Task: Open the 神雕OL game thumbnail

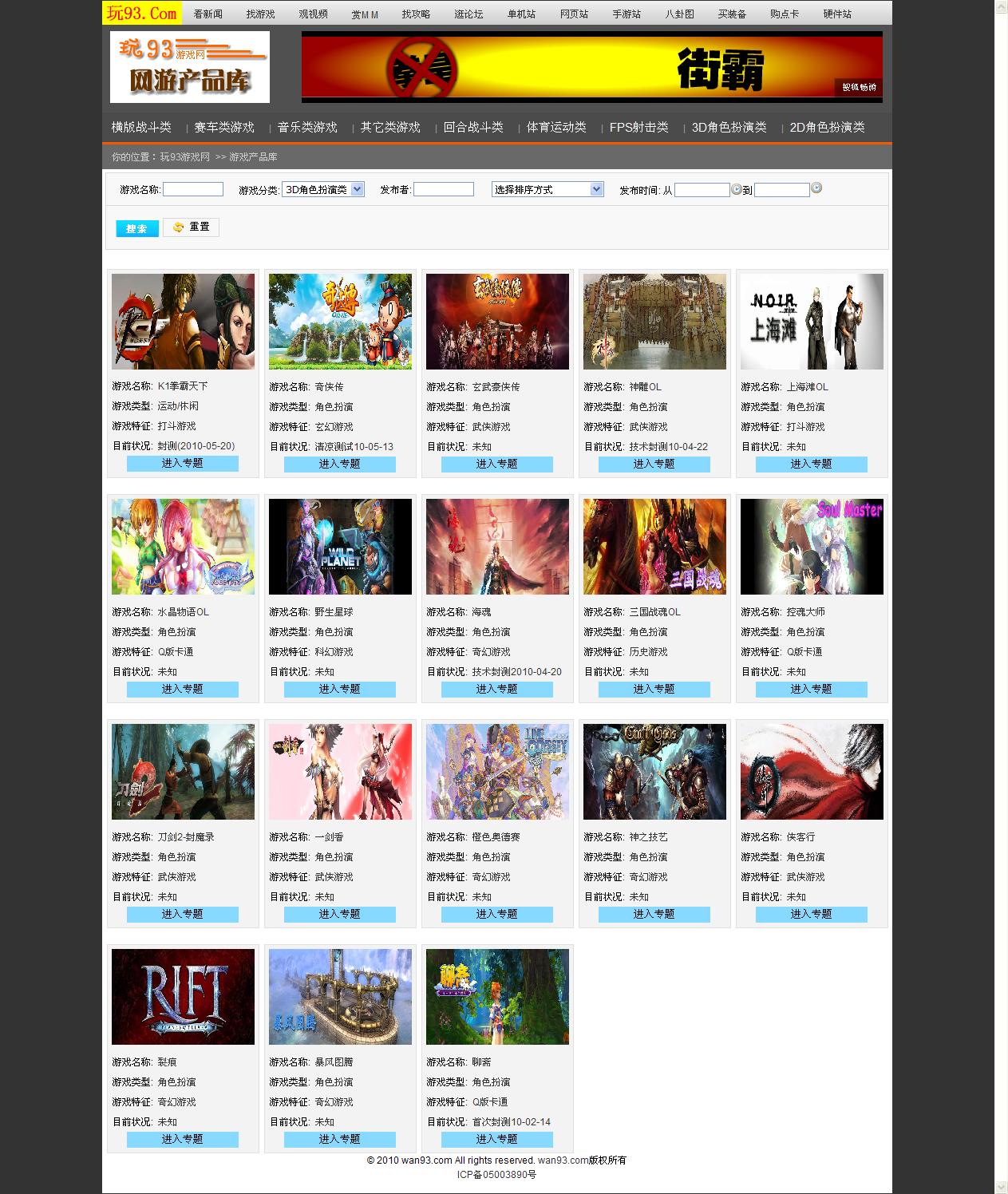Action: (x=655, y=322)
